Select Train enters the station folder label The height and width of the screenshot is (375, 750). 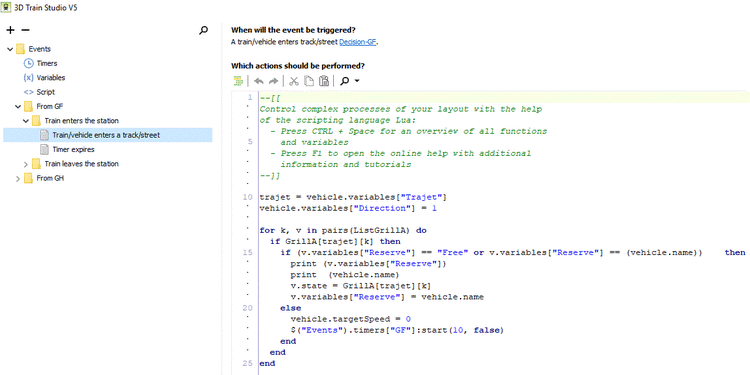click(x=81, y=121)
